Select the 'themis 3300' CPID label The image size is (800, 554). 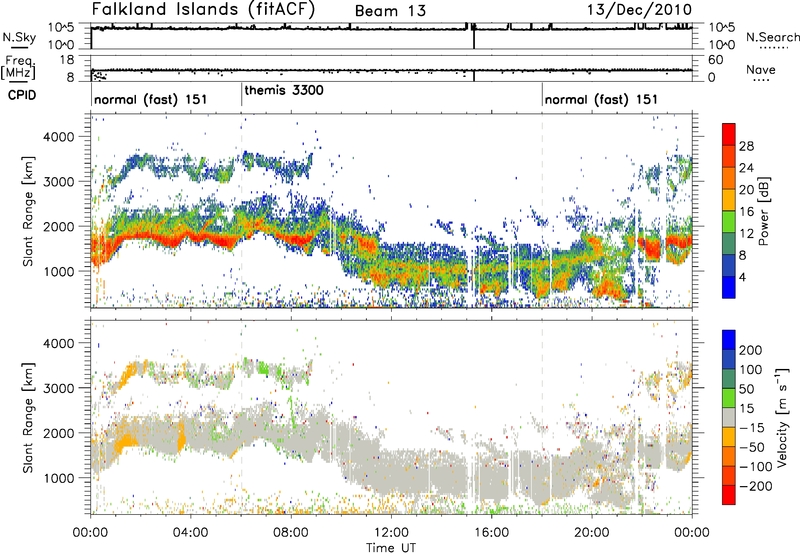coord(284,90)
